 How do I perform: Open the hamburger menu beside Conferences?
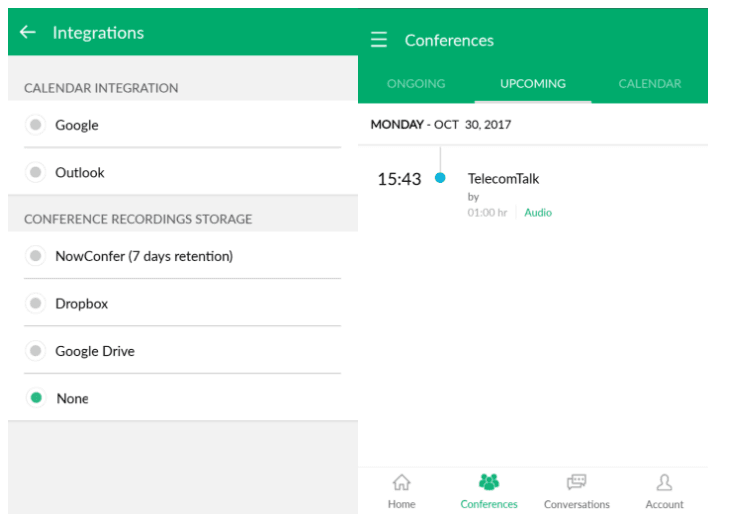[379, 40]
